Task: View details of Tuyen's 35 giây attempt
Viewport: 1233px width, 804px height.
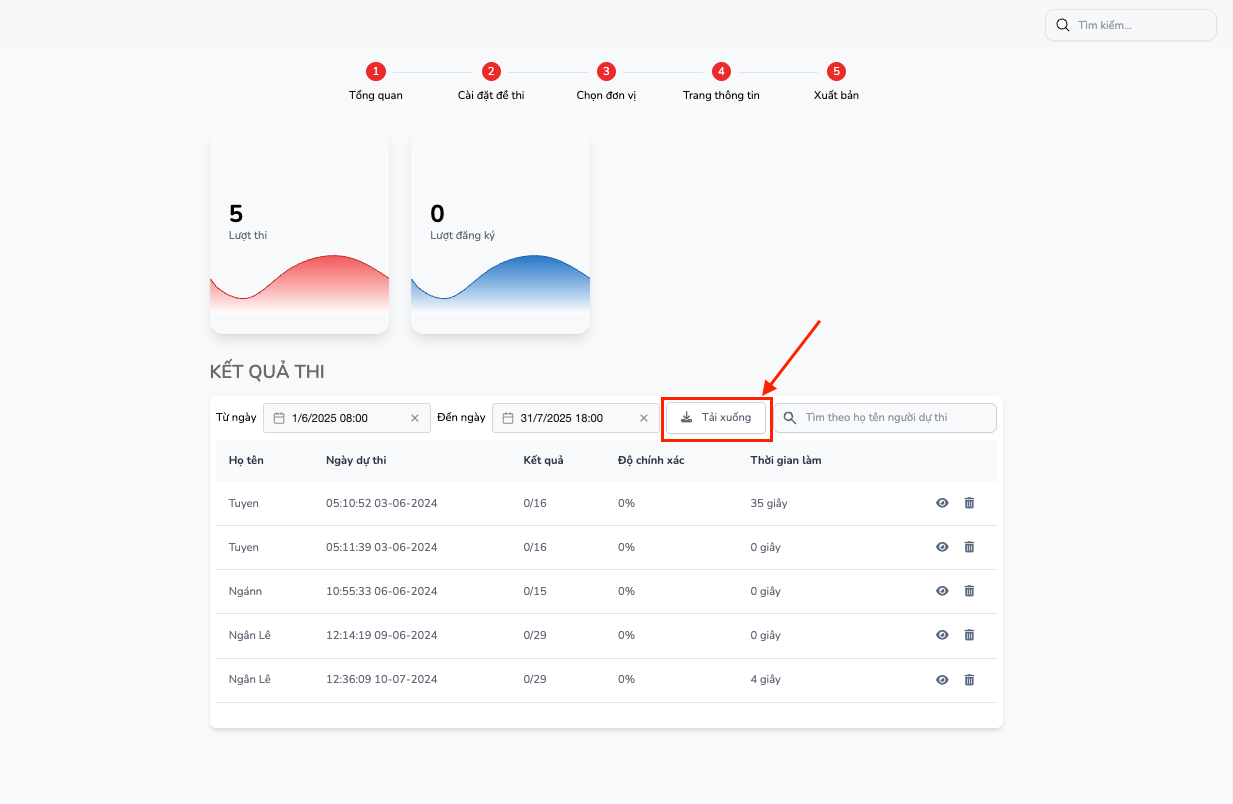Action: (x=942, y=503)
